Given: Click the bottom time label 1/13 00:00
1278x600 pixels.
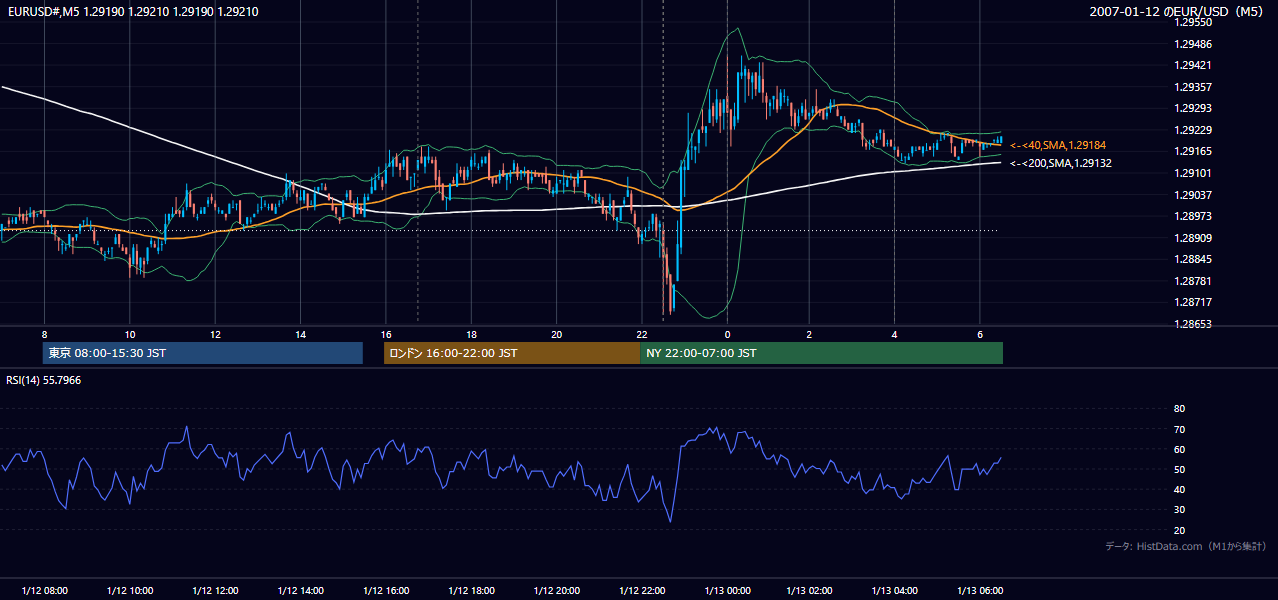Looking at the screenshot, I should tap(728, 590).
